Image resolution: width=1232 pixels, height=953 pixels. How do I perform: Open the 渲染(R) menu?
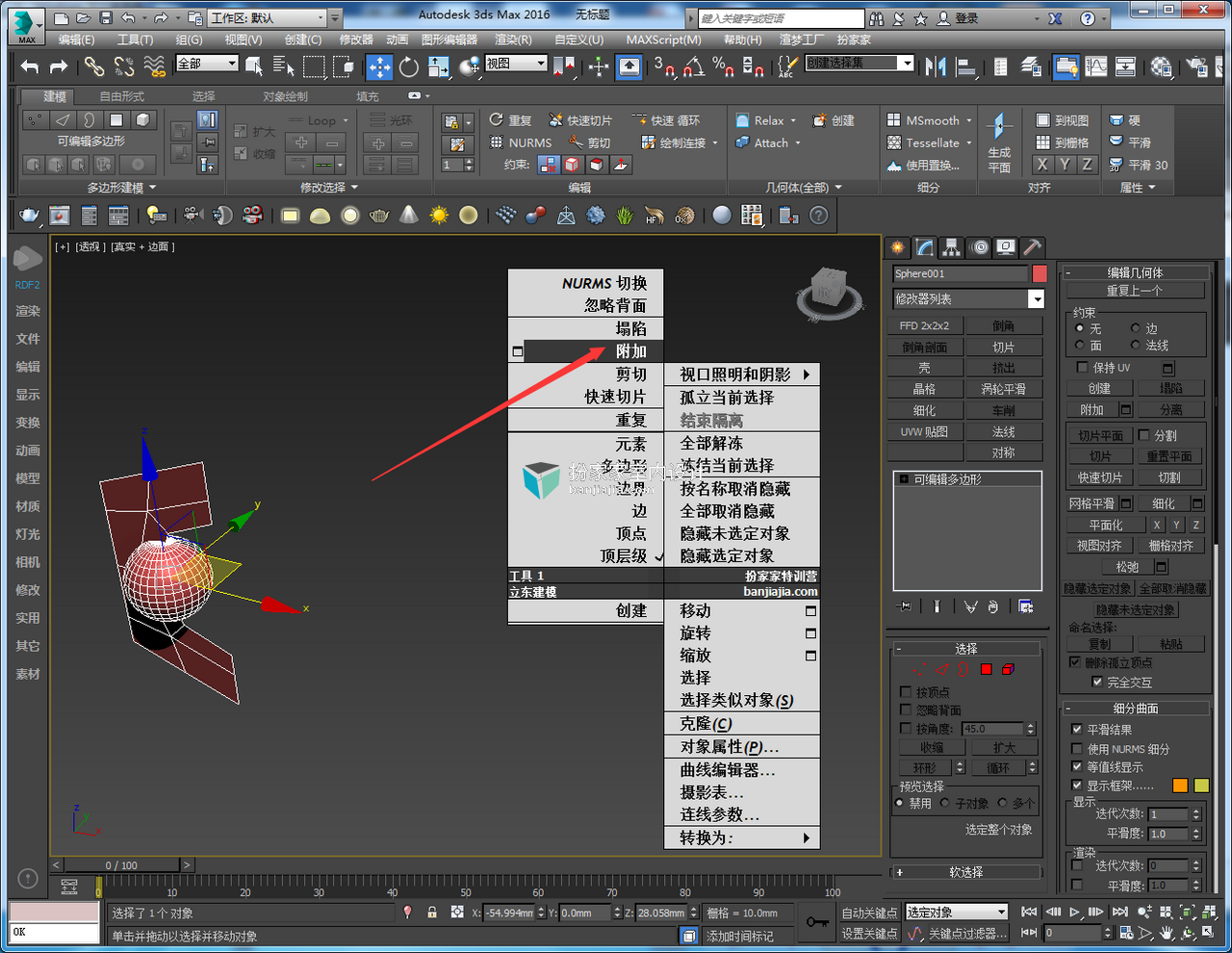[x=513, y=39]
